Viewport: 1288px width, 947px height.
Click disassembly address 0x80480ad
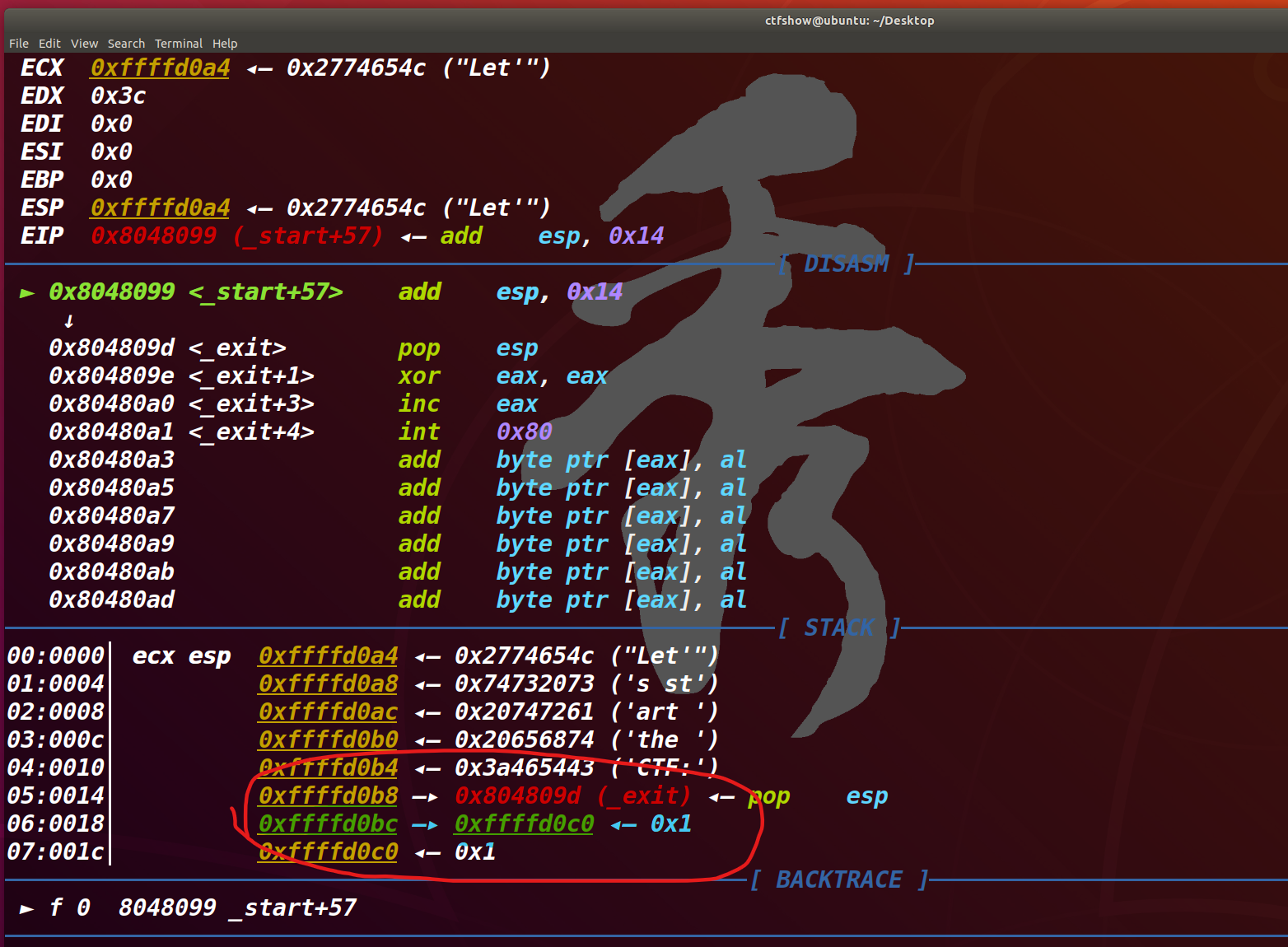point(111,599)
